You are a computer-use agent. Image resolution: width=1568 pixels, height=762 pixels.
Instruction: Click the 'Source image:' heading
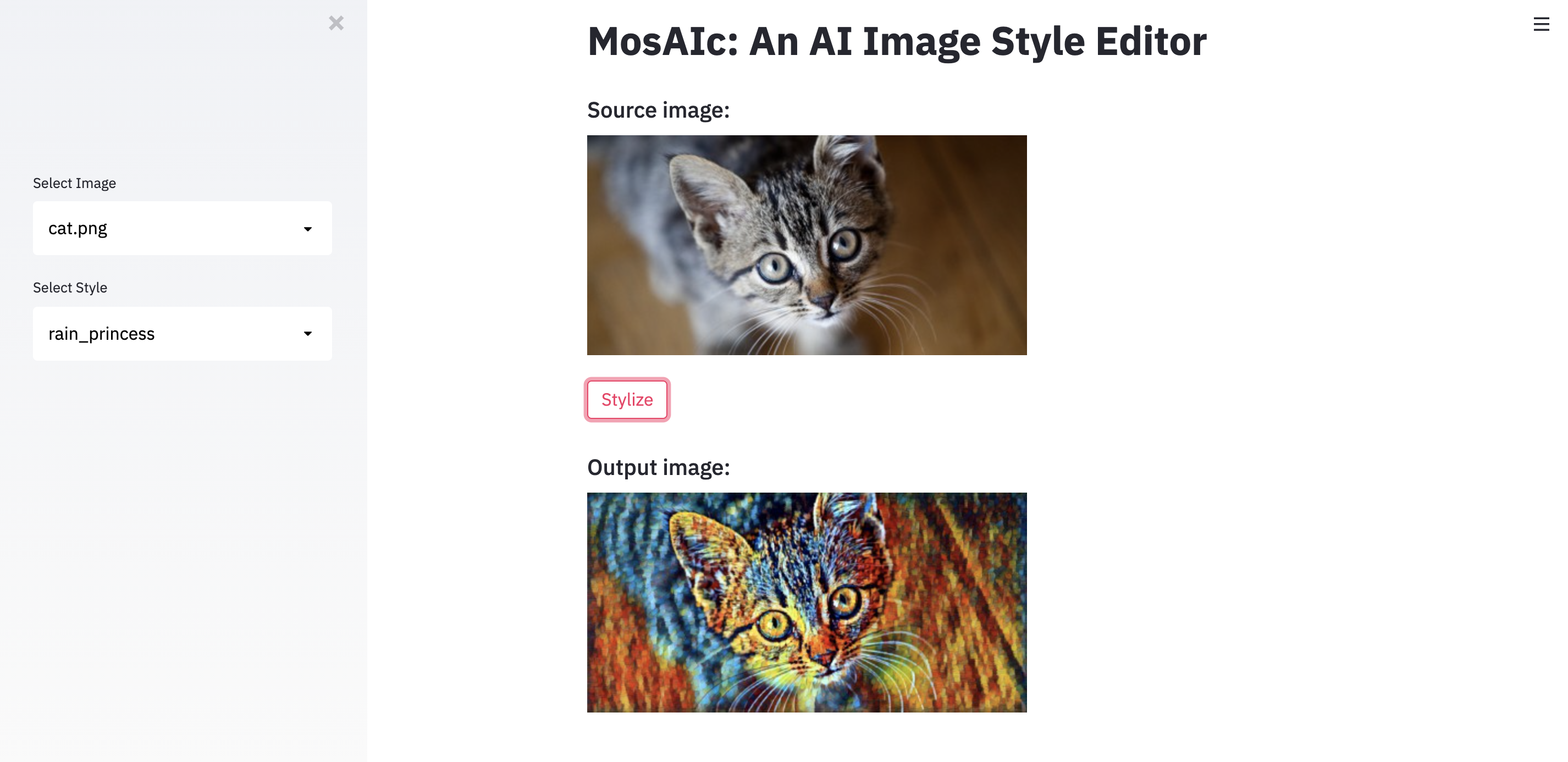[658, 110]
